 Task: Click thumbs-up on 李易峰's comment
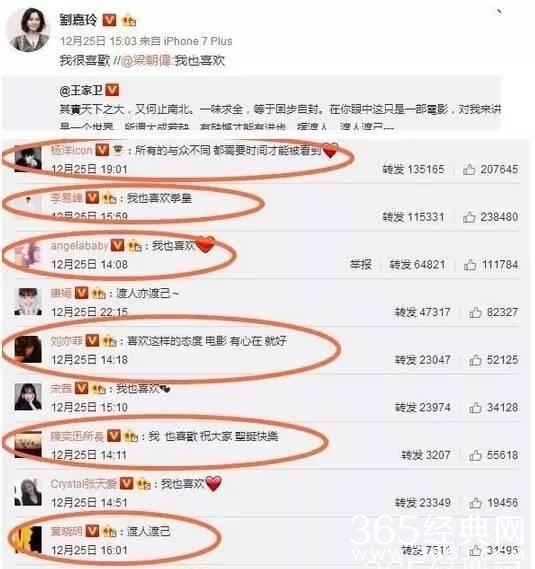(x=469, y=217)
